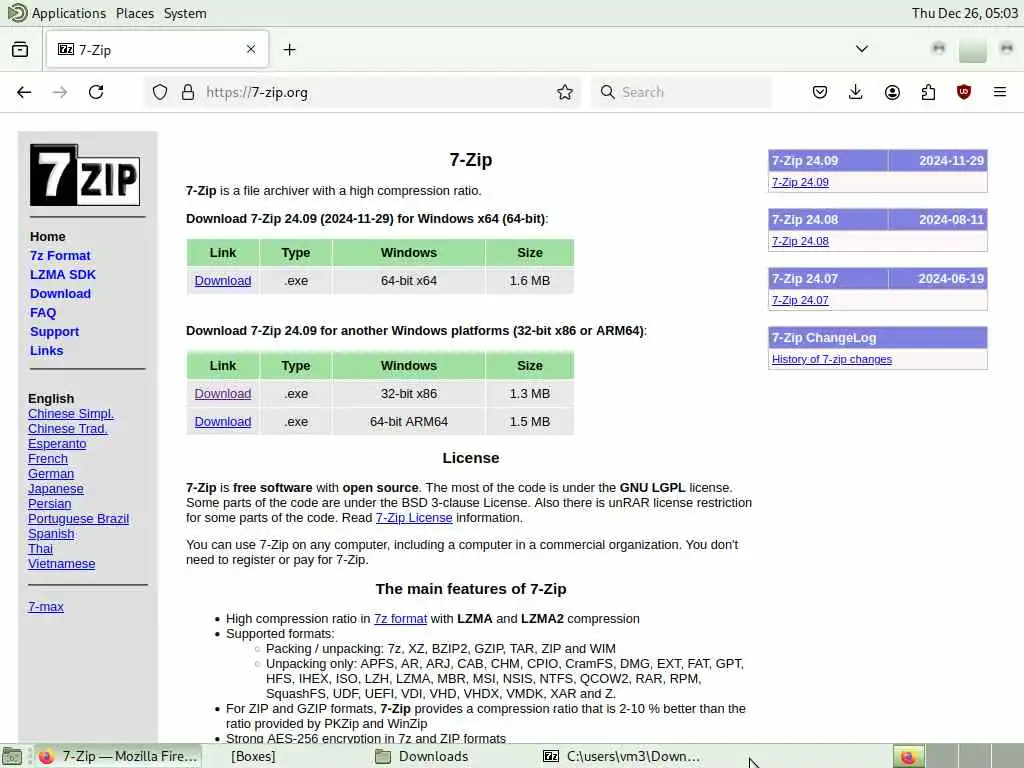Viewport: 1024px width, 768px height.
Task: Expand the list all tabs chevron
Action: 862,49
